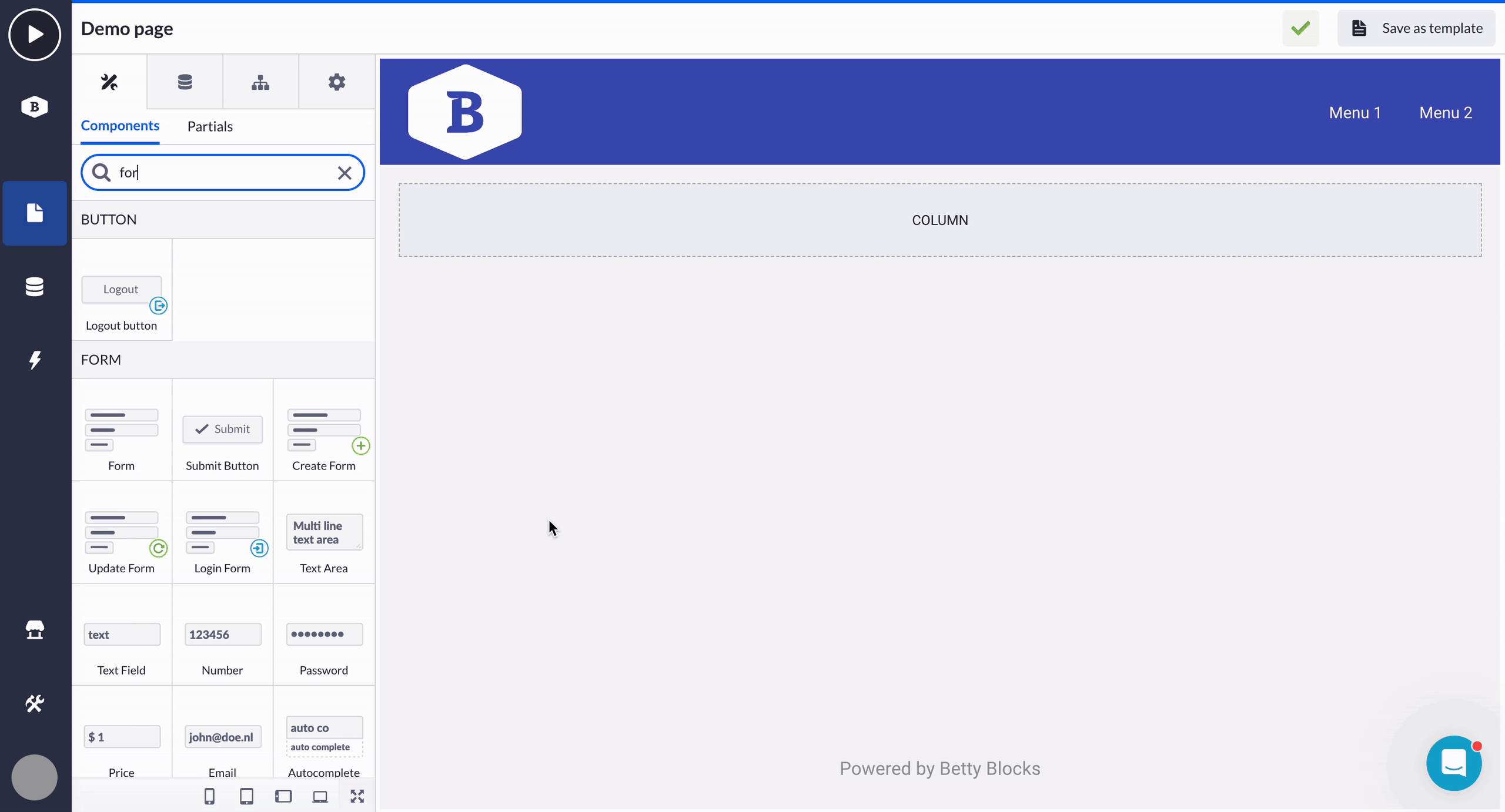Click Save as template
This screenshot has height=812, width=1505.
pyautogui.click(x=1416, y=28)
